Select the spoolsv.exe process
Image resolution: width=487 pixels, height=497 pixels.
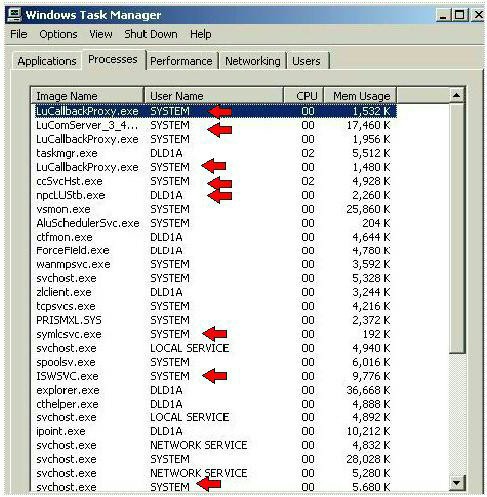pyautogui.click(x=213, y=362)
